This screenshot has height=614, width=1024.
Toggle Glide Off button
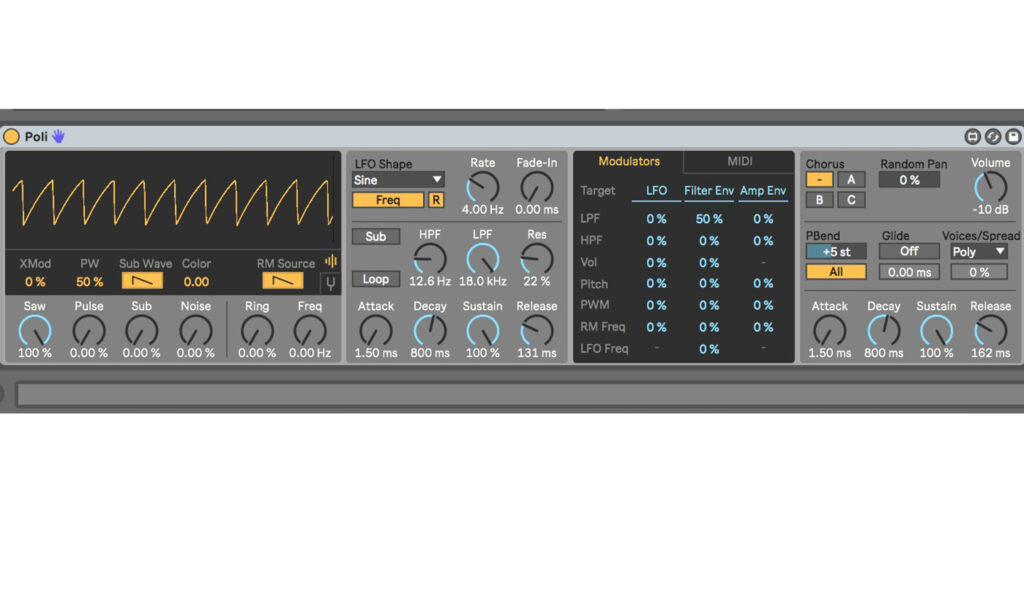point(909,251)
